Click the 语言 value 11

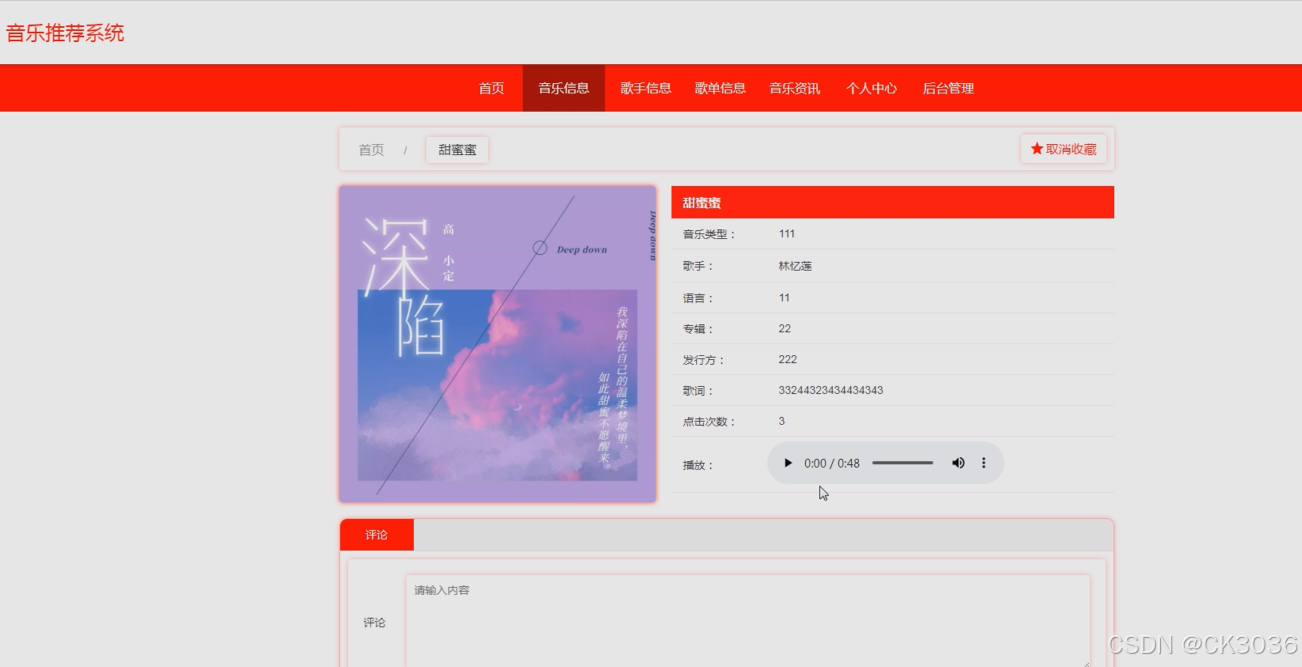[x=784, y=297]
